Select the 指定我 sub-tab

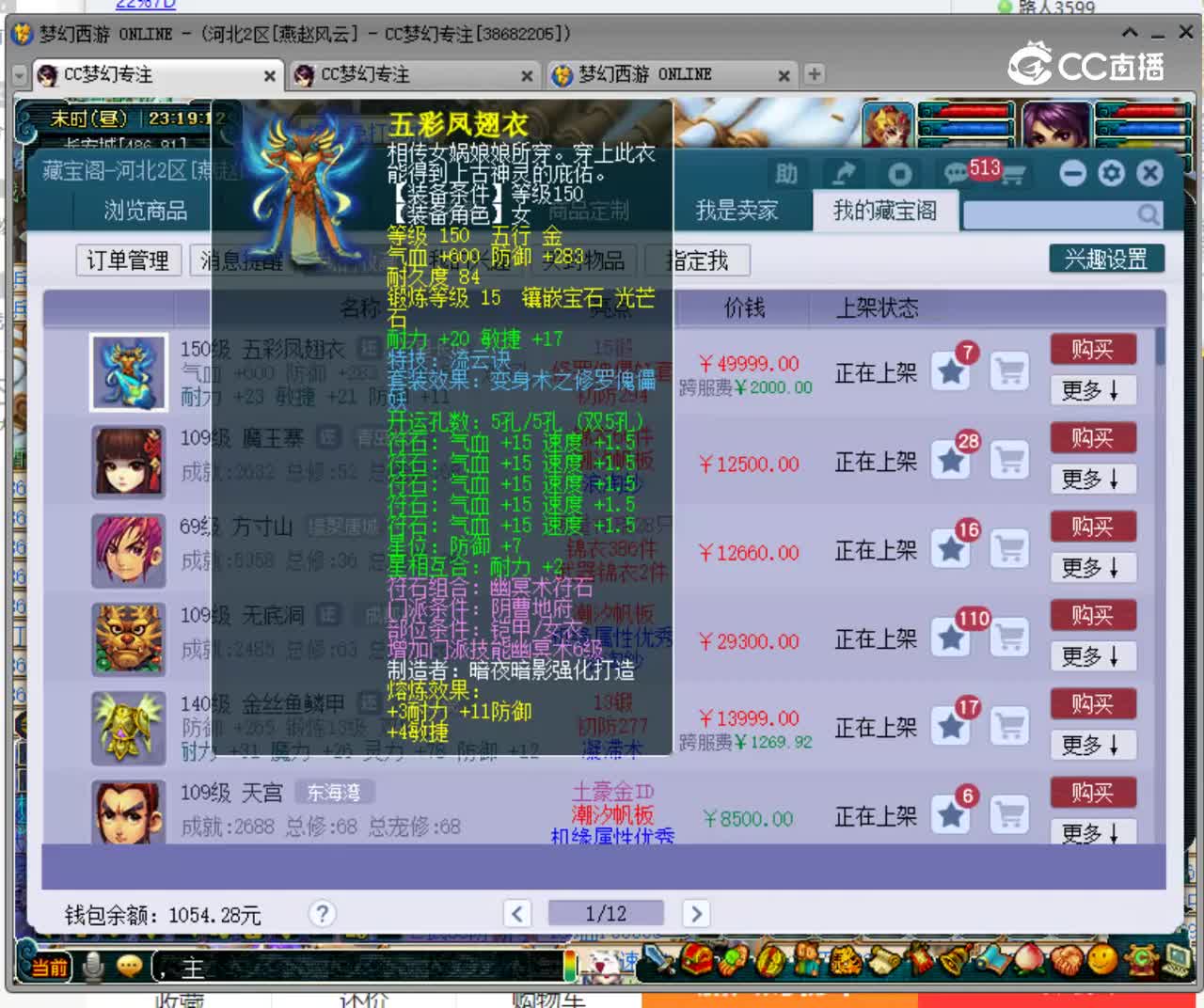[698, 260]
